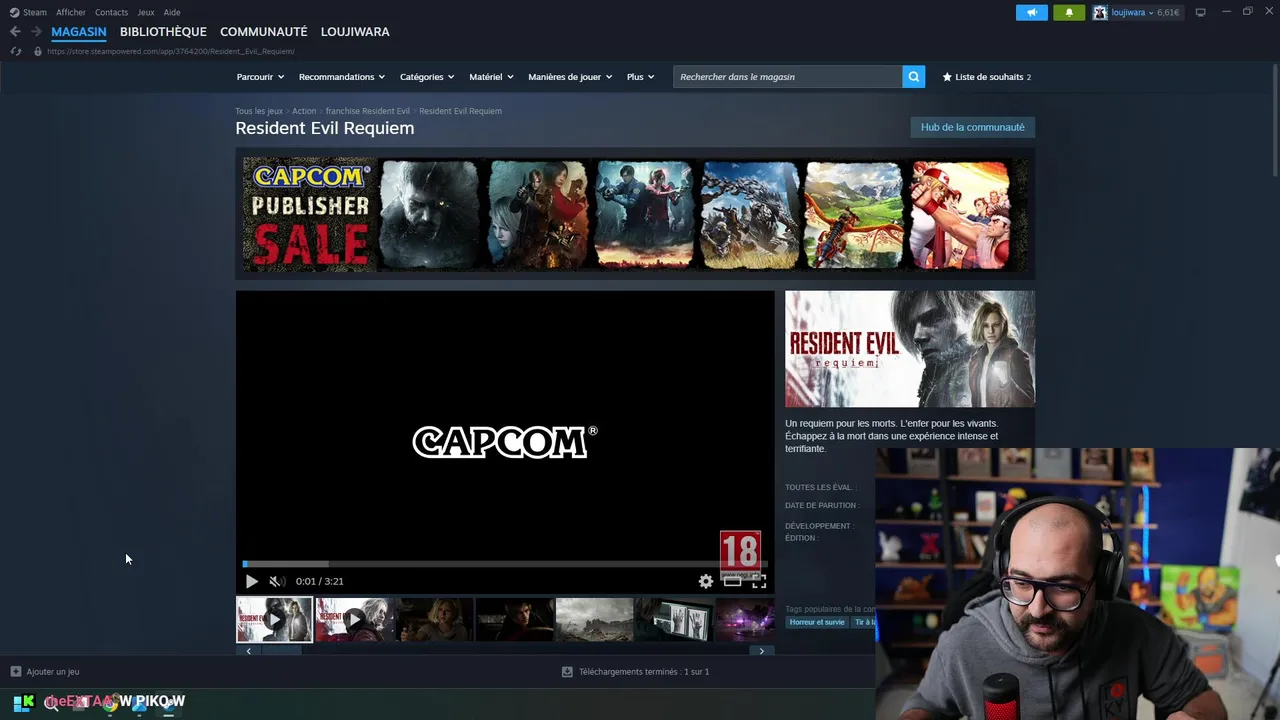Open the green notifications bell
The width and height of the screenshot is (1280, 720).
[1069, 12]
